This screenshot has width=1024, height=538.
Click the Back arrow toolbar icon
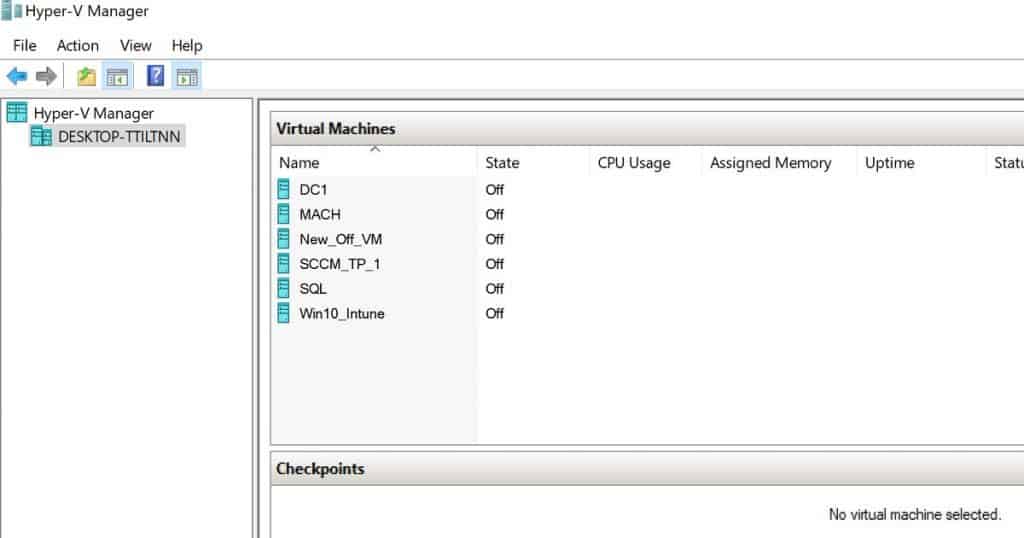coord(17,76)
